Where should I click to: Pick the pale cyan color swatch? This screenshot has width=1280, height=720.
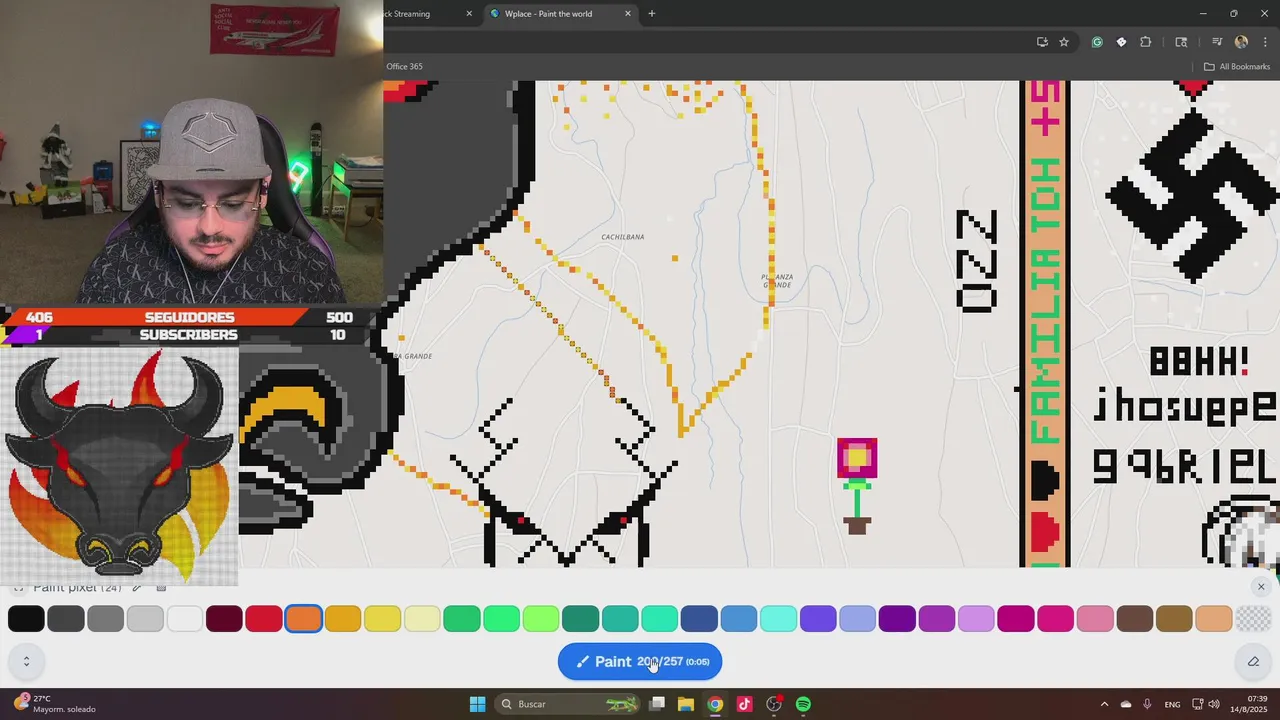tap(778, 619)
